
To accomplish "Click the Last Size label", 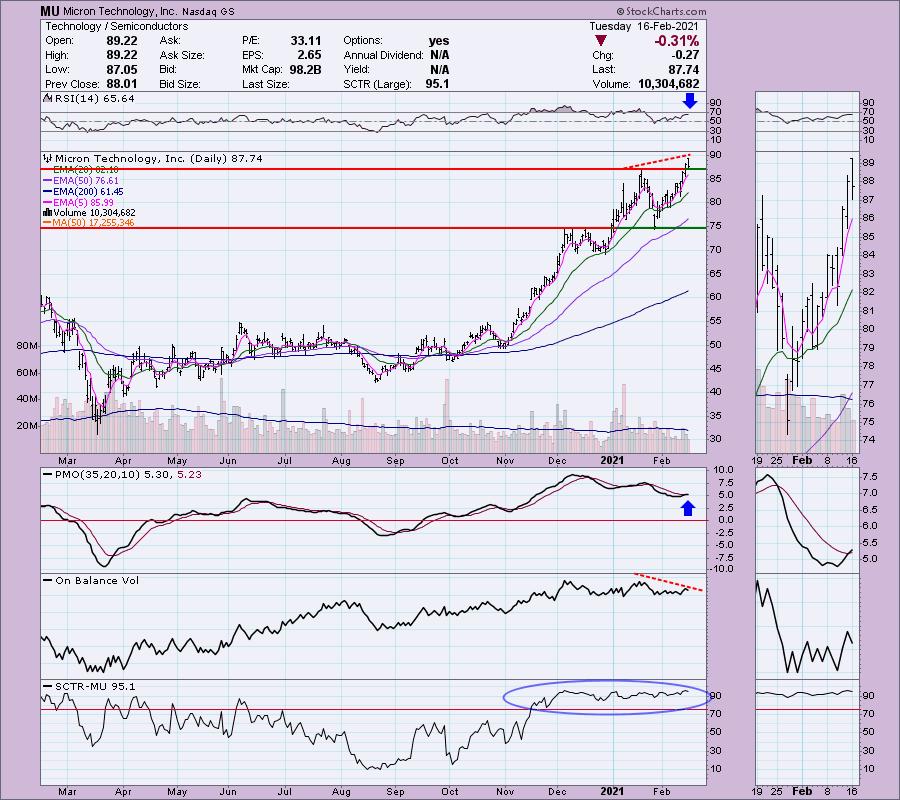I will tap(265, 84).
